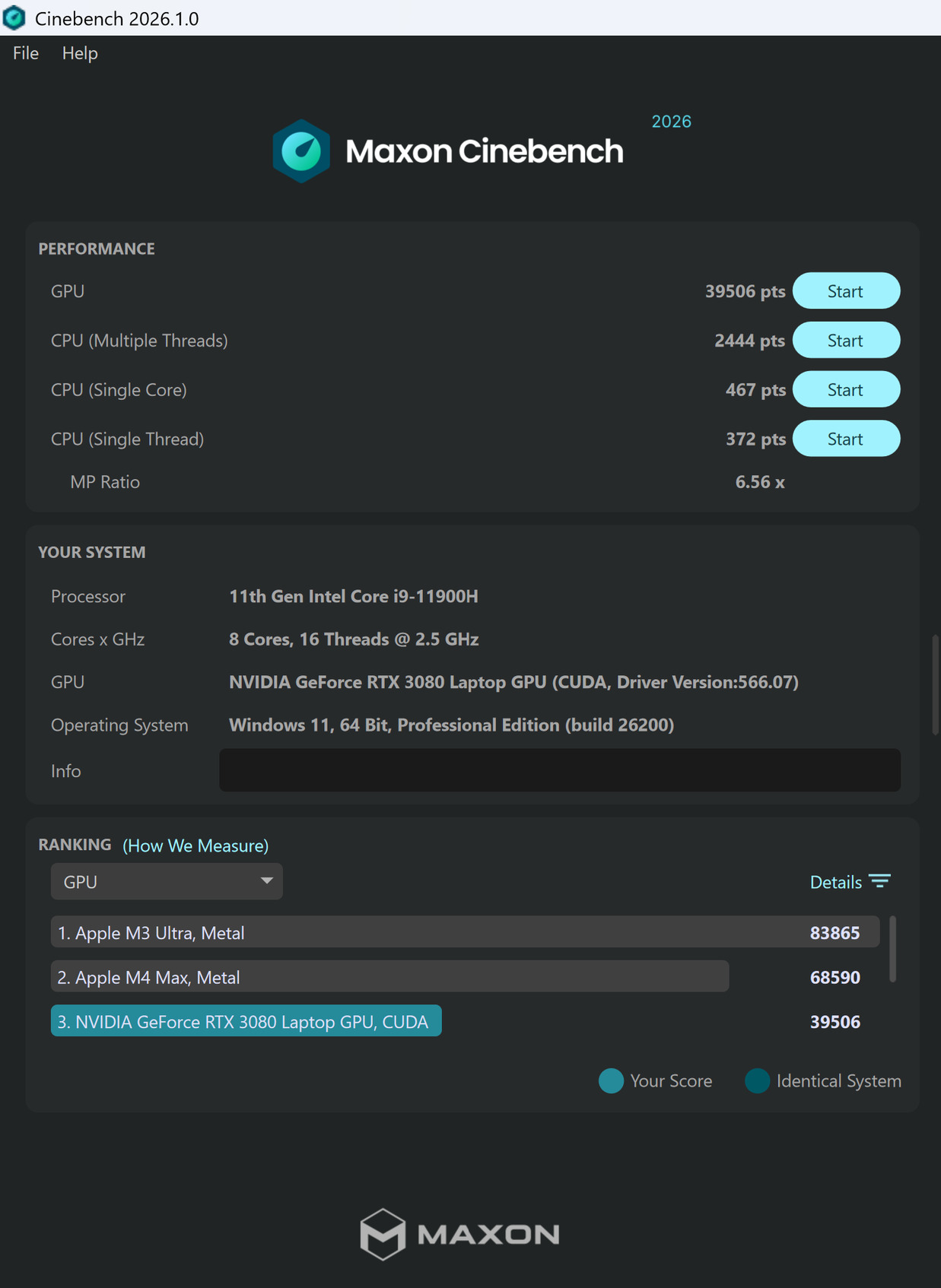This screenshot has height=1288, width=941.
Task: Click the 83865 ranking score
Action: pos(835,933)
